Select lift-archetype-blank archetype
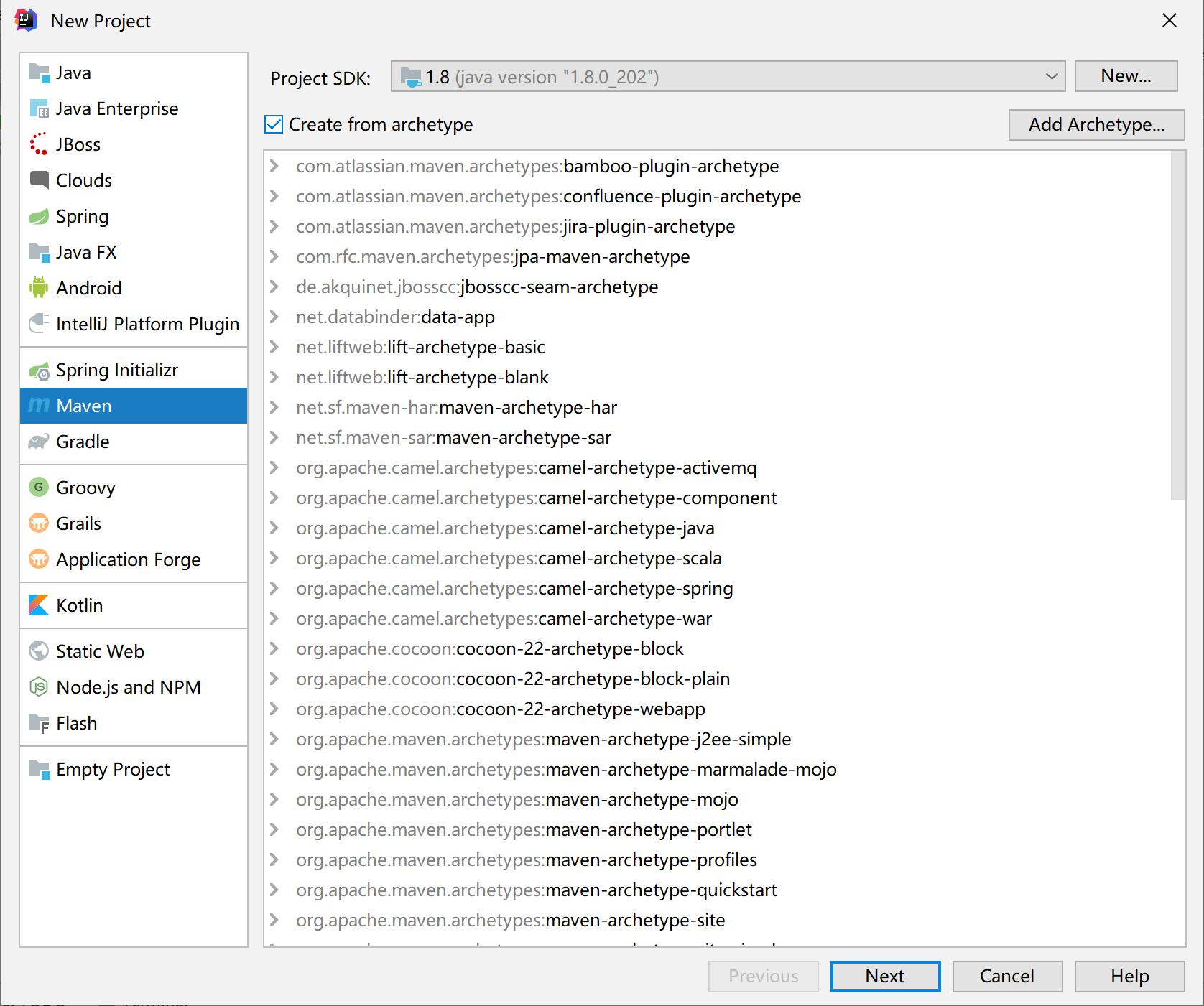Image resolution: width=1204 pixels, height=1006 pixels. [422, 377]
